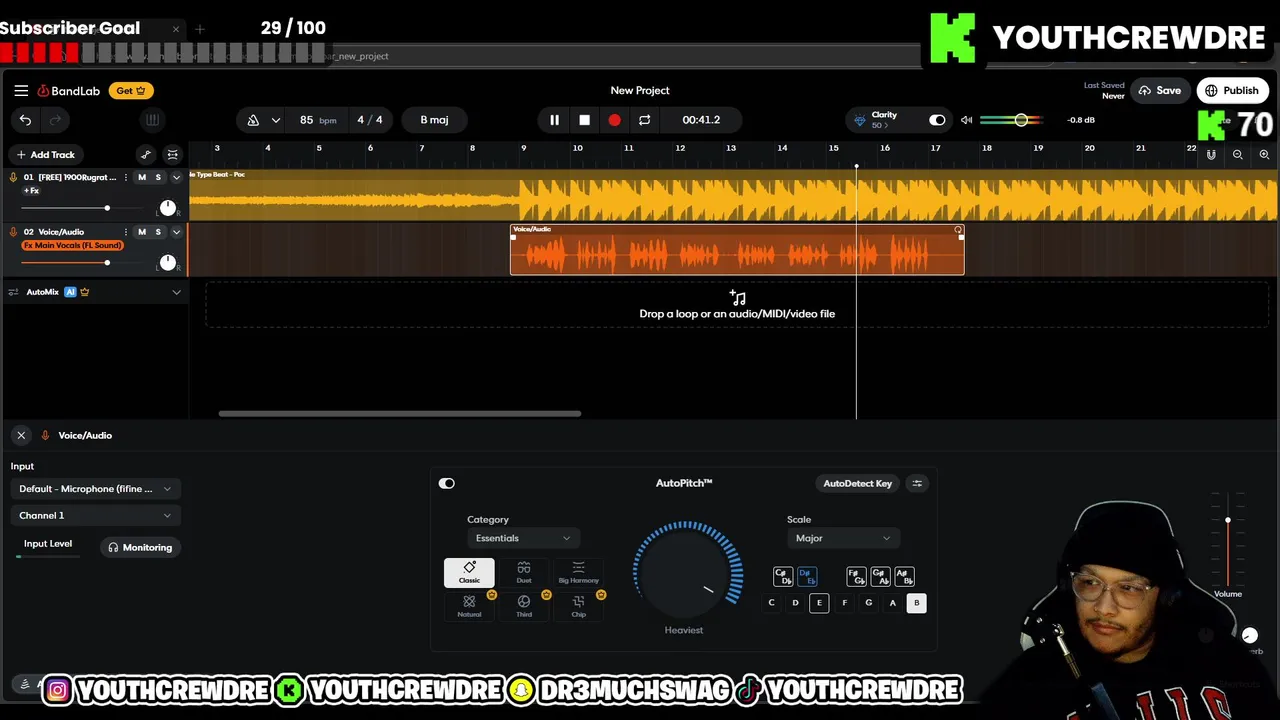This screenshot has height=720, width=1280.
Task: Select track 02 microphone icon
Action: [x=13, y=232]
